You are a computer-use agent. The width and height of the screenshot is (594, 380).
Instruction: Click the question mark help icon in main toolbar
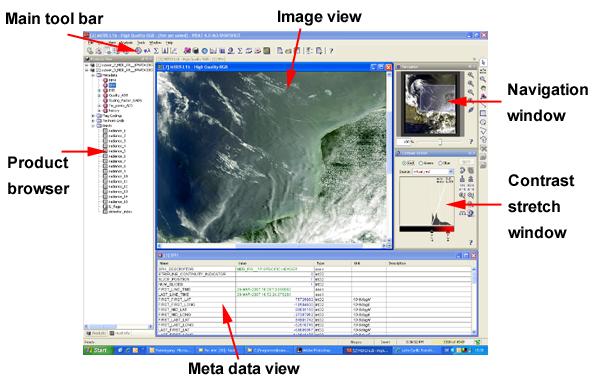point(331,50)
